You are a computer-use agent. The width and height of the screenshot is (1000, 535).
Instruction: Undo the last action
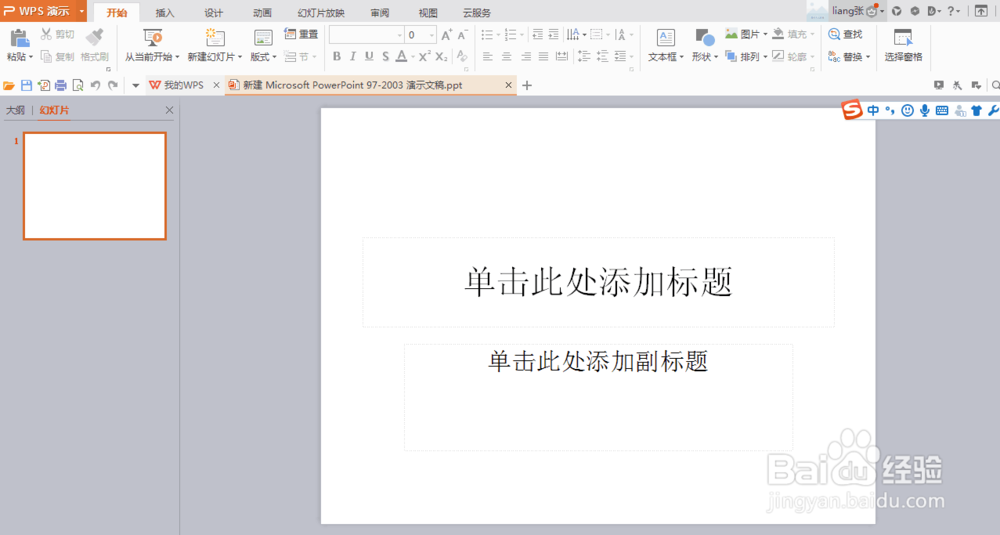pyautogui.click(x=96, y=85)
